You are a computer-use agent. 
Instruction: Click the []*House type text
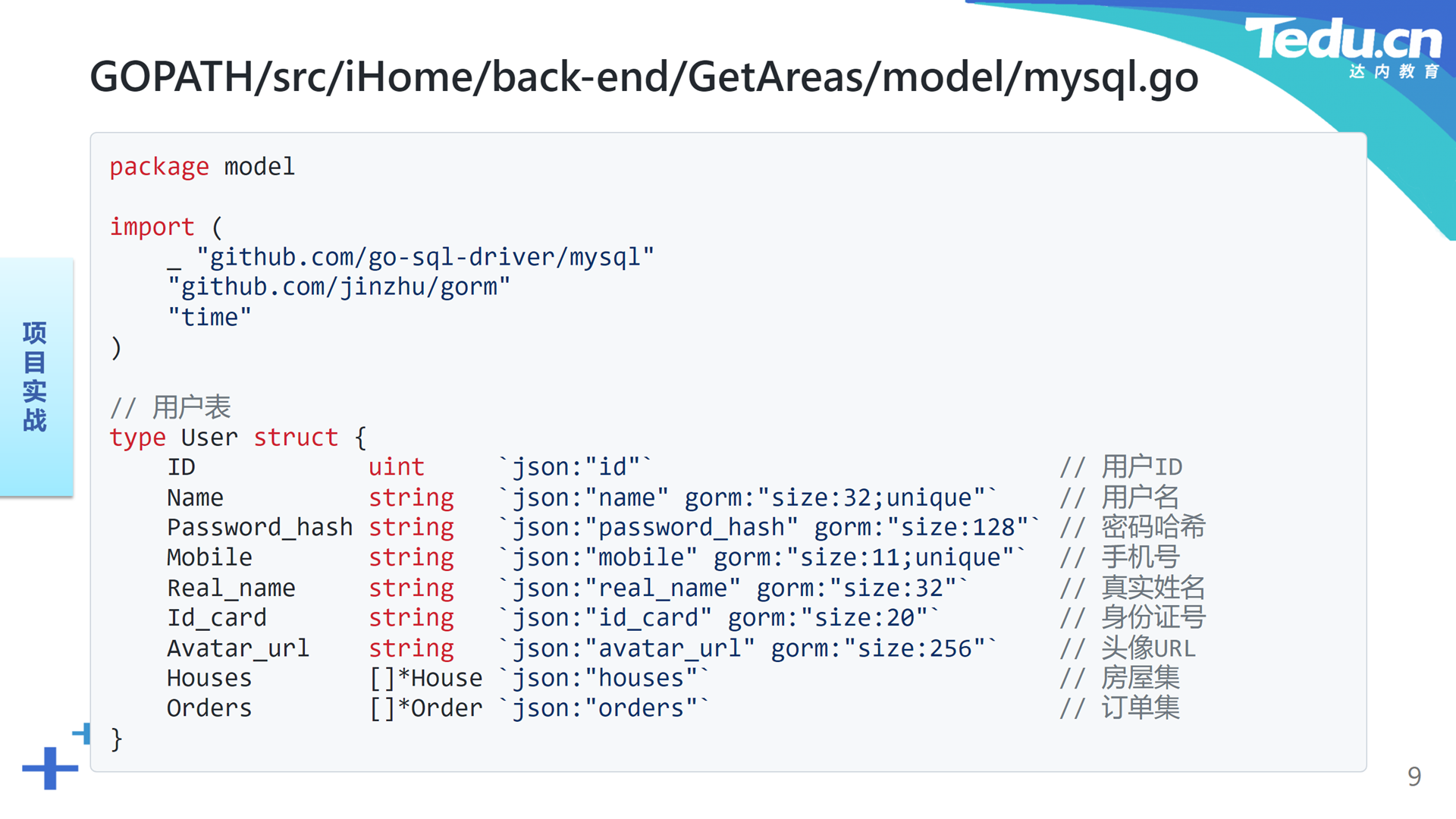425,678
